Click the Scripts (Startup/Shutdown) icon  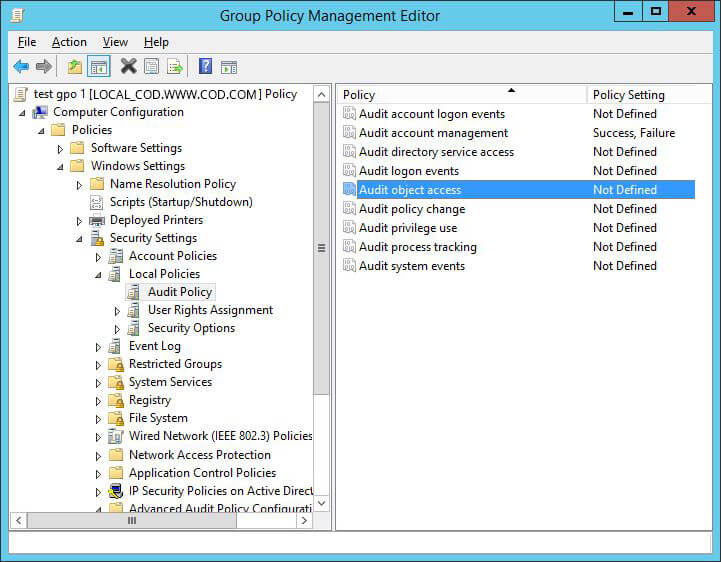coord(97,202)
